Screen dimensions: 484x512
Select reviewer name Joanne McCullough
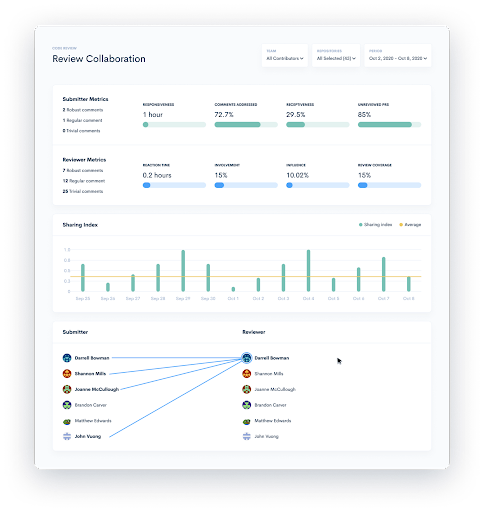click(275, 389)
